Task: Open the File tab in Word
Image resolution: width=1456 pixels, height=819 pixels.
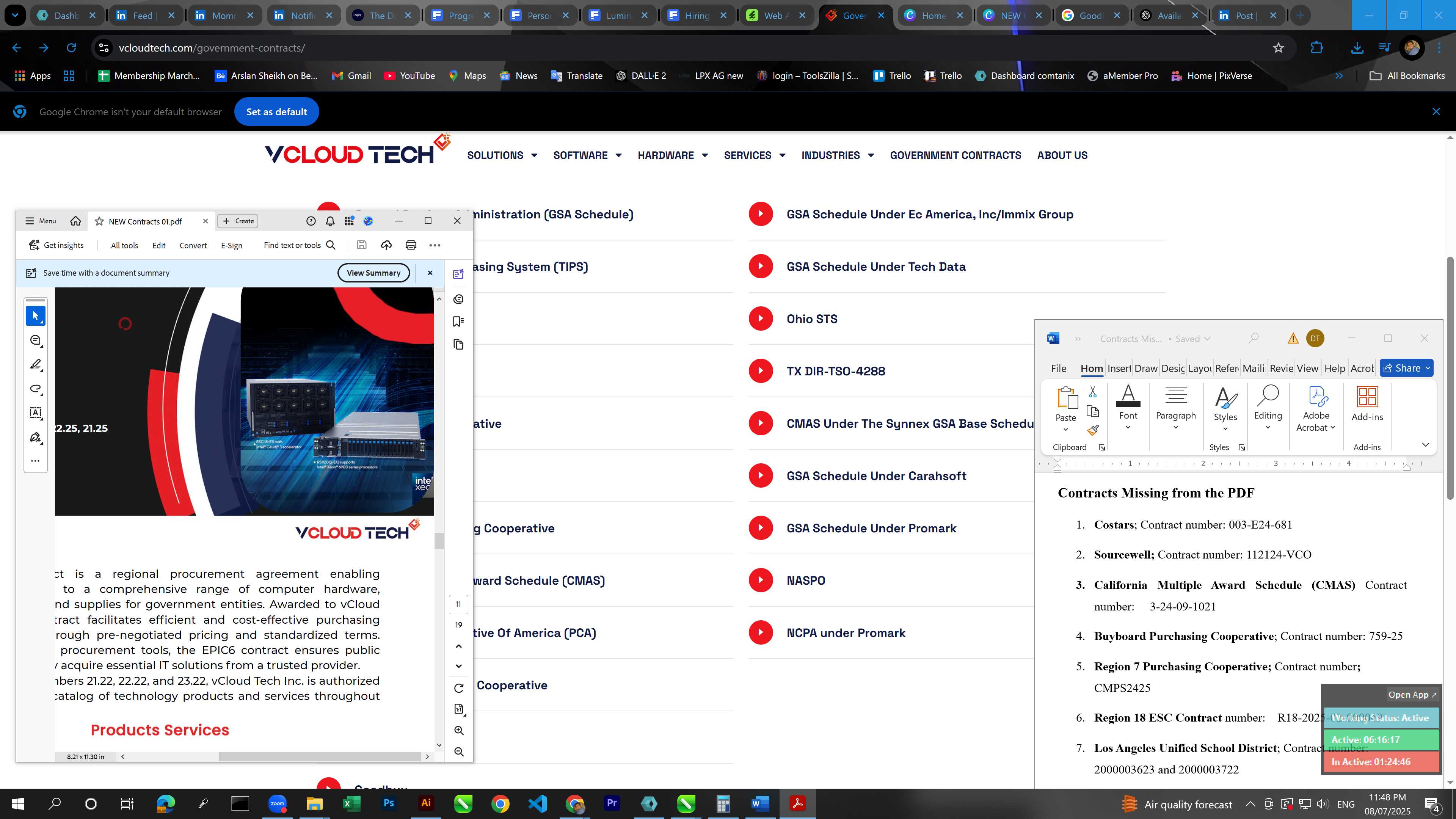Action: click(x=1059, y=368)
